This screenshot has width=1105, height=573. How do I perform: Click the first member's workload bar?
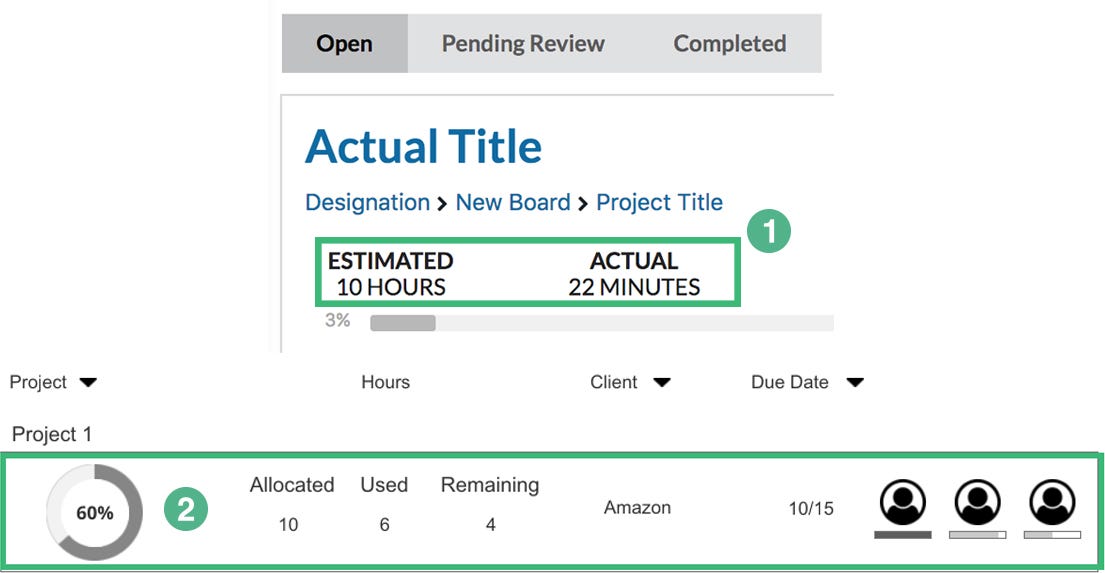tap(902, 535)
